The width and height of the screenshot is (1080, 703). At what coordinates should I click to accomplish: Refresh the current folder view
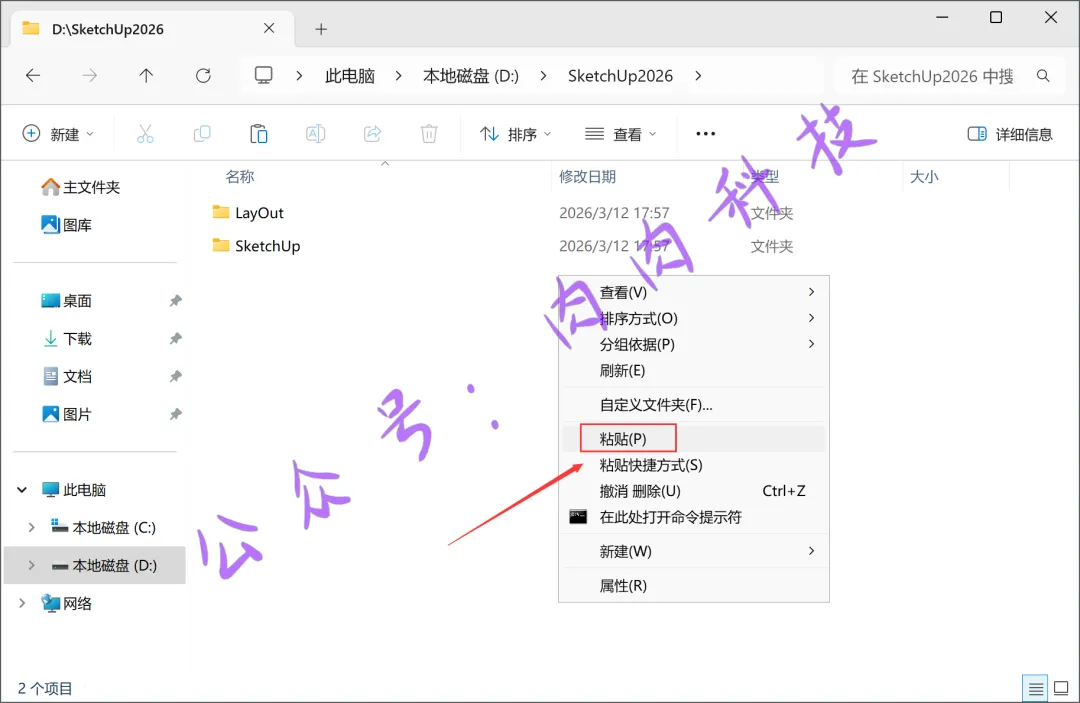203,76
